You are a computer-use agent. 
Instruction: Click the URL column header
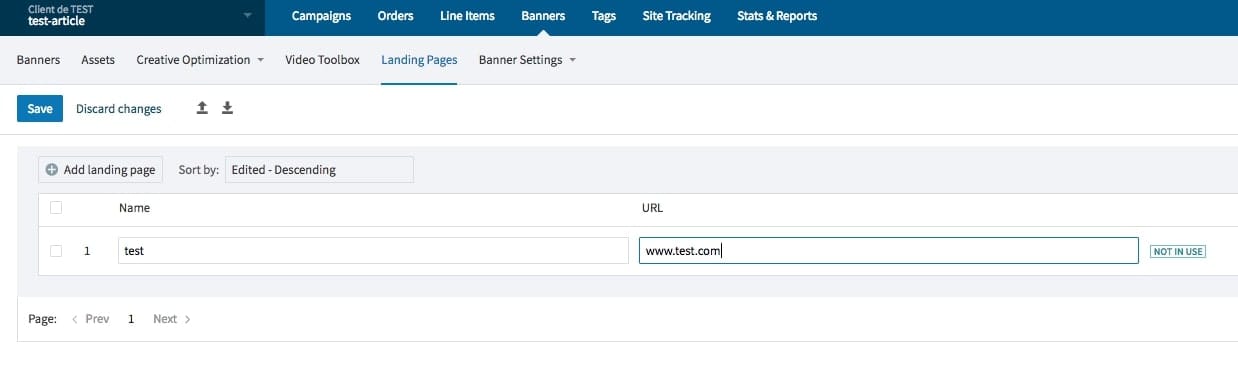652,208
